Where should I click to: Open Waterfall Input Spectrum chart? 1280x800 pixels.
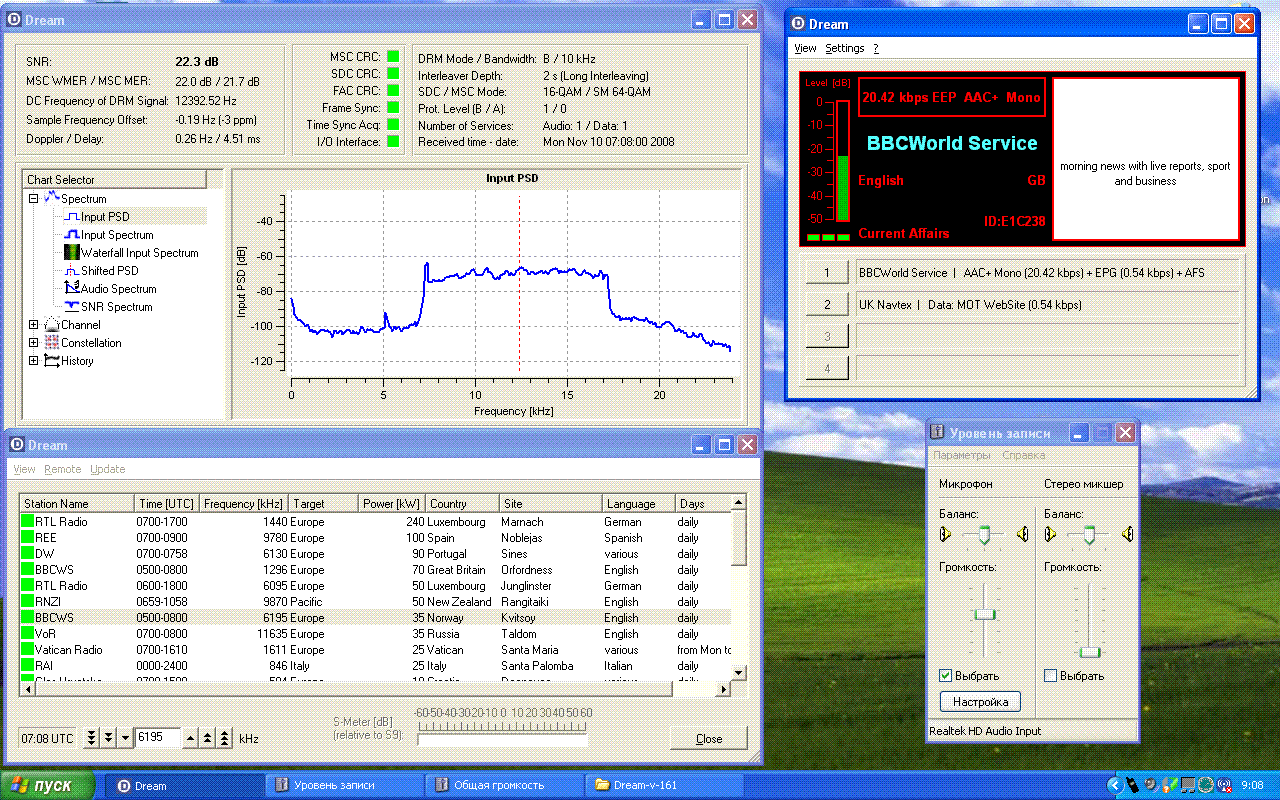[139, 253]
